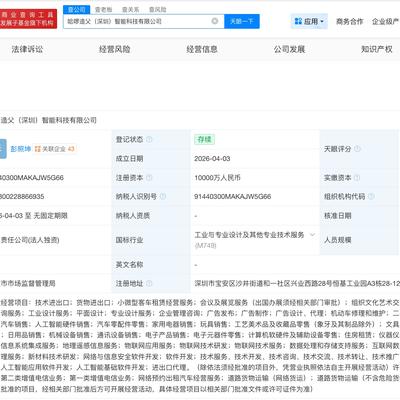
Task: Open the 经营风险 section
Action: [x=115, y=49]
